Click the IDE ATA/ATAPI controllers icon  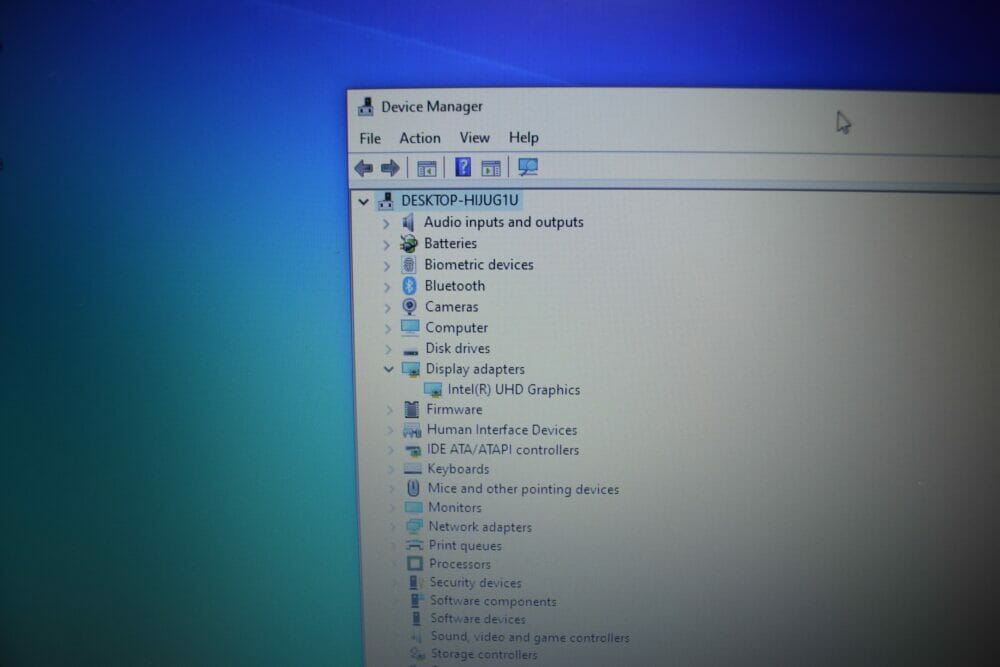coord(413,451)
